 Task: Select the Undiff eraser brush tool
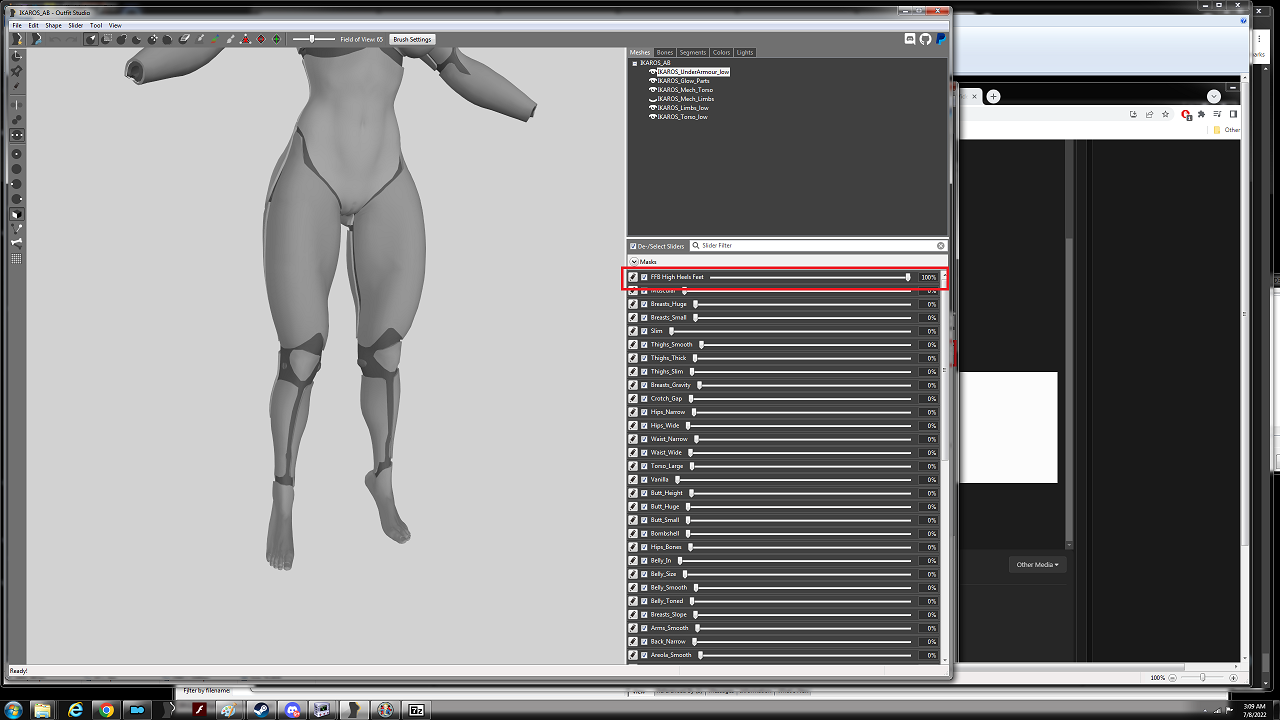pyautogui.click(x=184, y=39)
